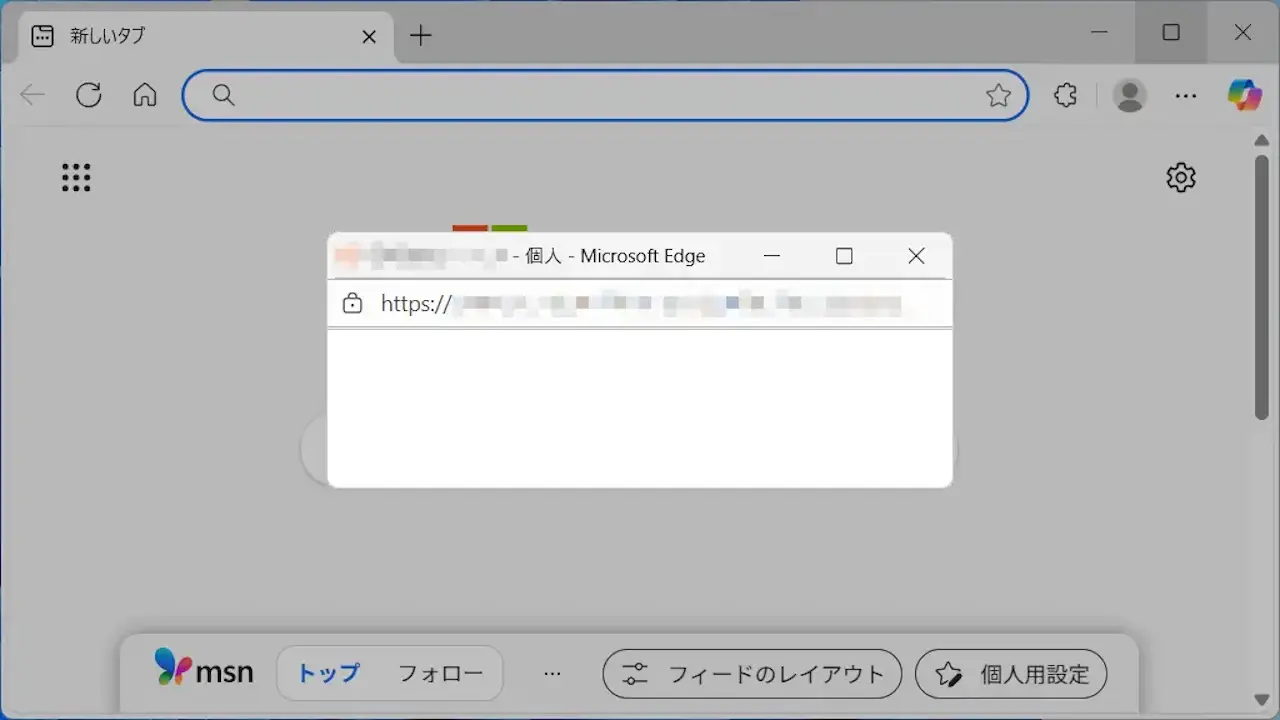Screen dimensions: 1280x720
Task: Click the back navigation arrow
Action: pos(32,95)
